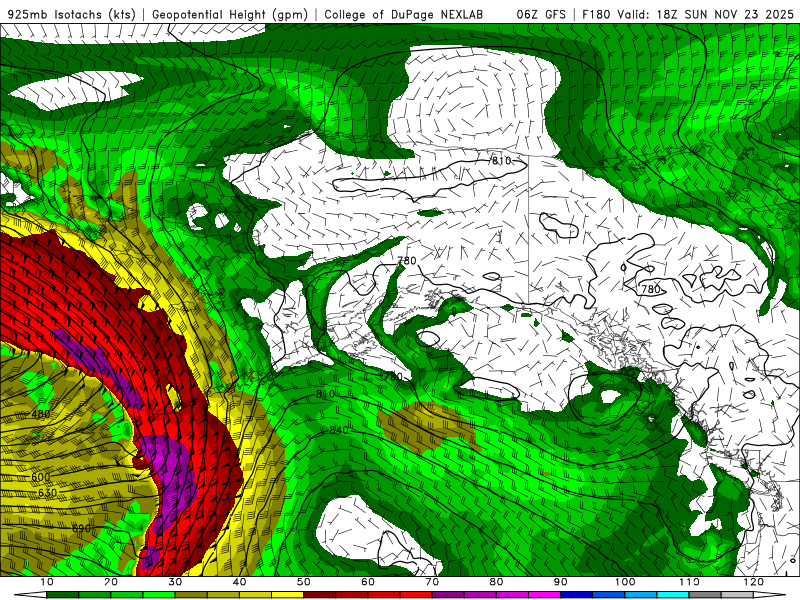
Task: Pick the bright magenta swatch just below 90 kts
Action: [544, 595]
